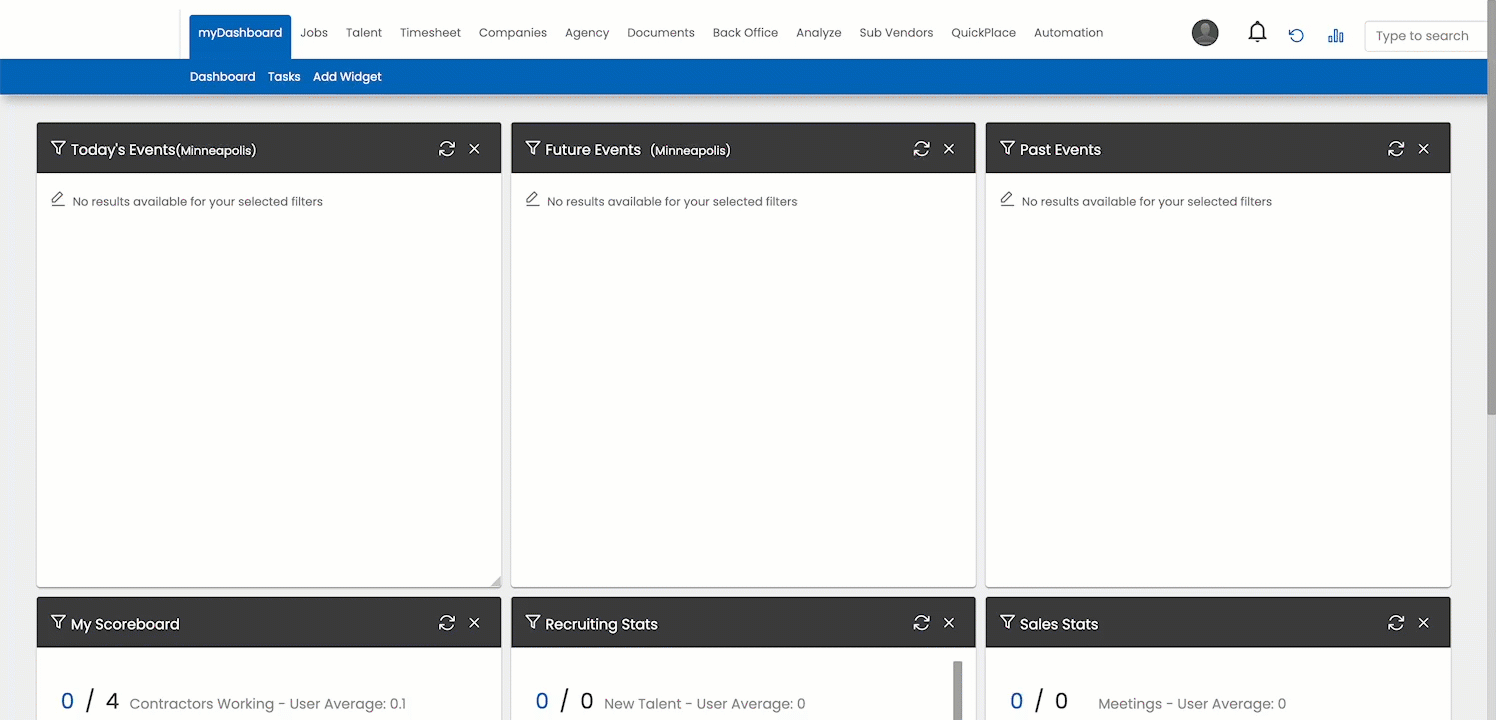The image size is (1496, 720).
Task: Click the My Scoreboard widget title
Action: [x=125, y=624]
